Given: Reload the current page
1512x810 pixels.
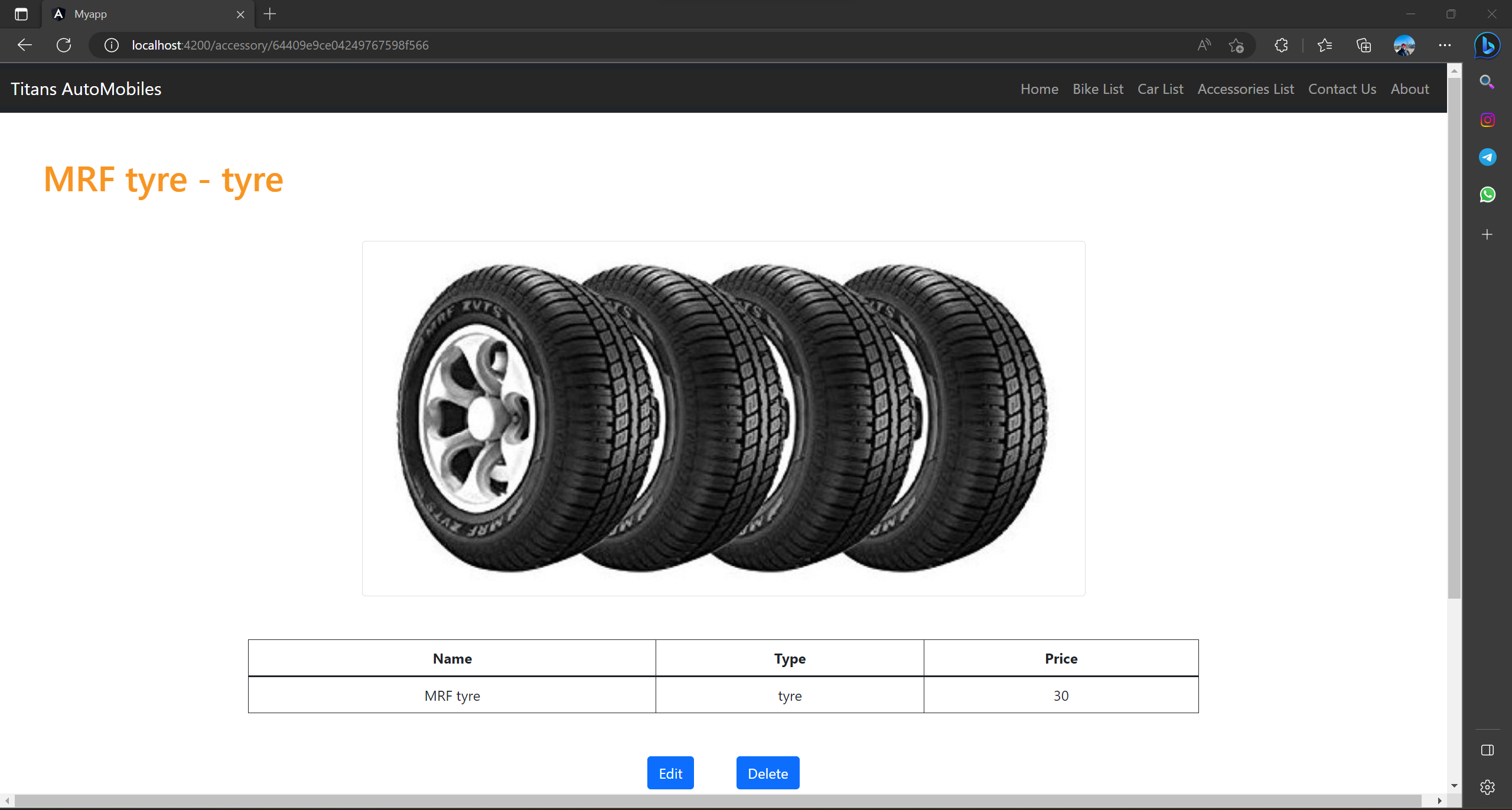Looking at the screenshot, I should 64,45.
